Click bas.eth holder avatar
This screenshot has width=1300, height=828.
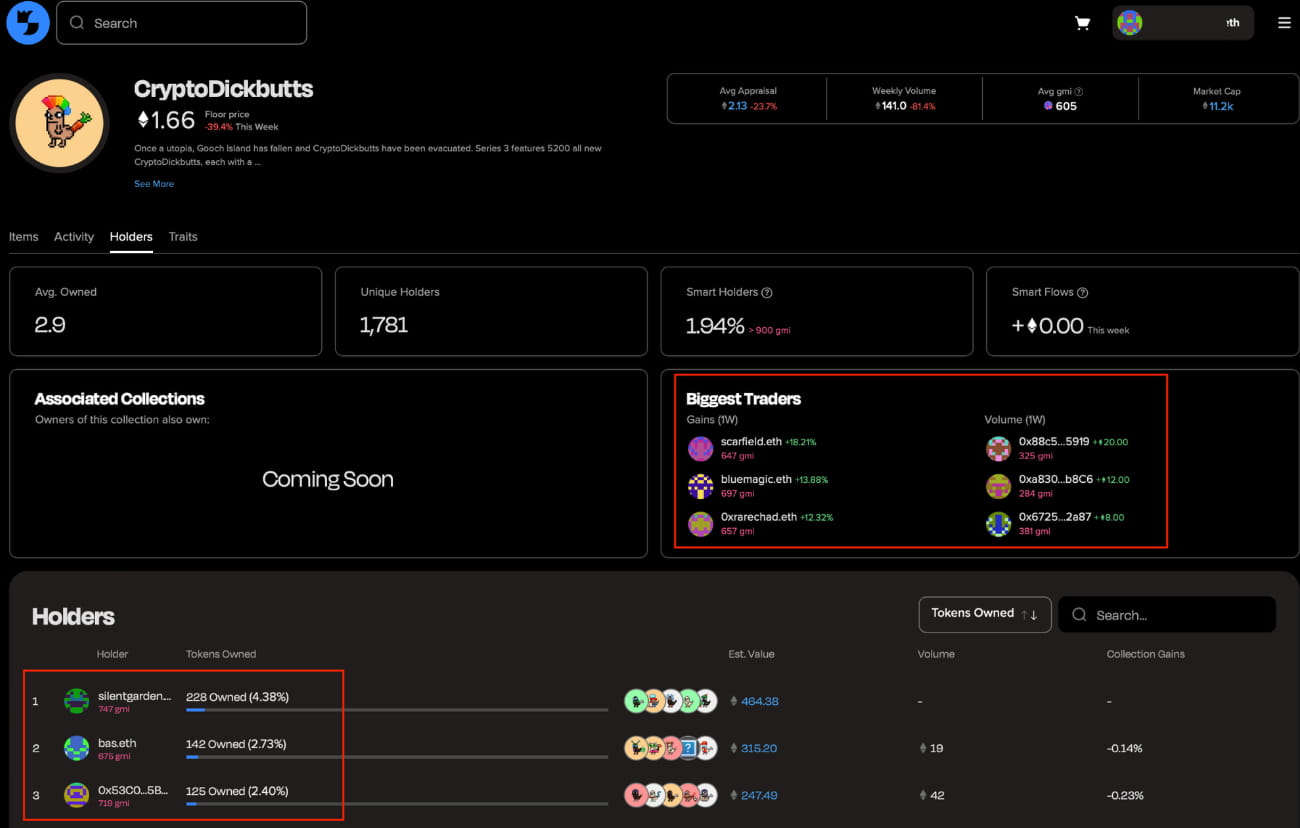click(77, 748)
